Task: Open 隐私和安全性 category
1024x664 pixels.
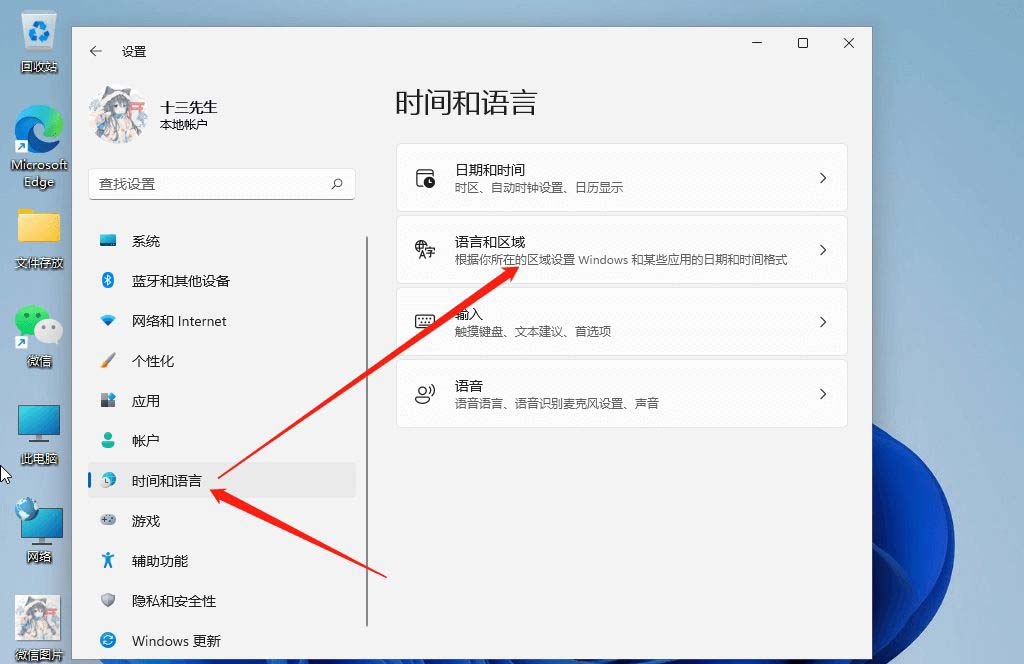Action: click(x=221, y=601)
